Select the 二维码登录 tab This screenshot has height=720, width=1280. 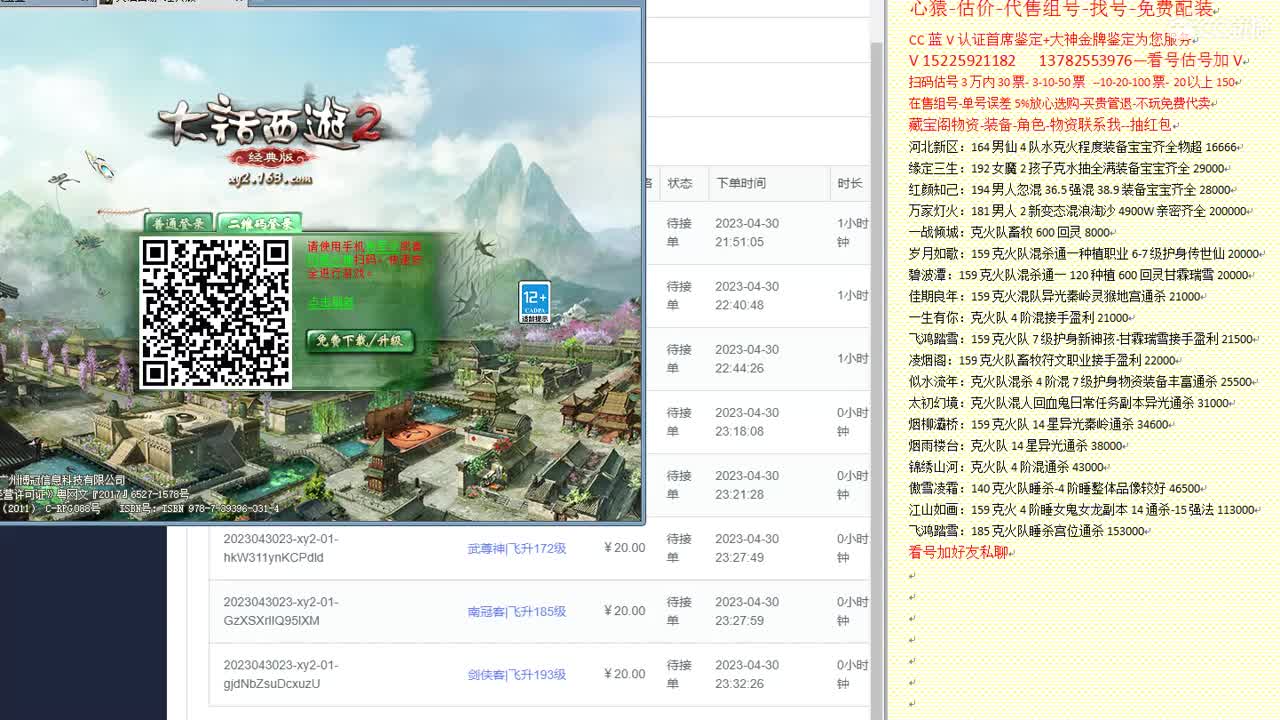(259, 224)
